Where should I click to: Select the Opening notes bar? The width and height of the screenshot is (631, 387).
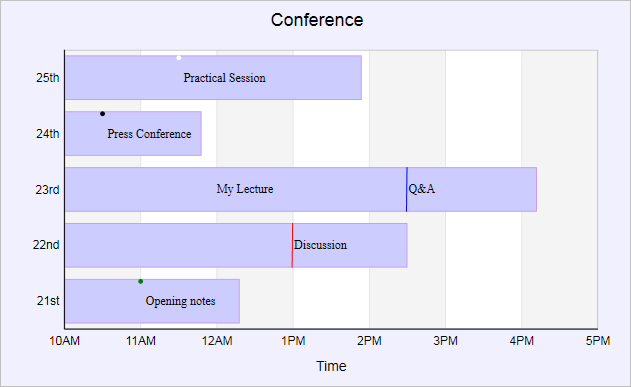[x=153, y=301]
